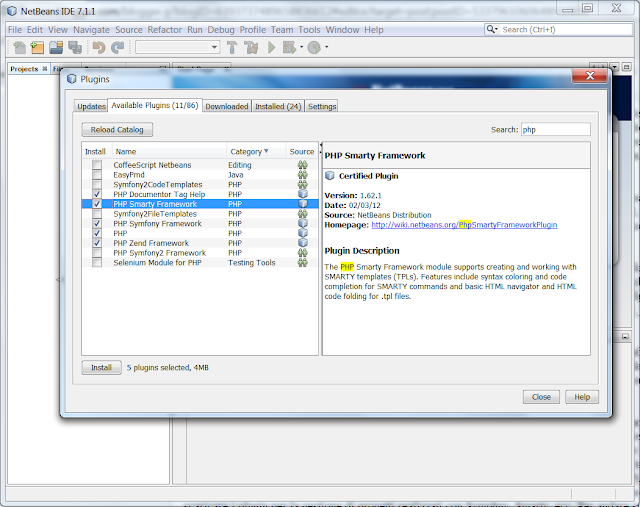
Task: Sort by the Source column header
Action: (302, 151)
